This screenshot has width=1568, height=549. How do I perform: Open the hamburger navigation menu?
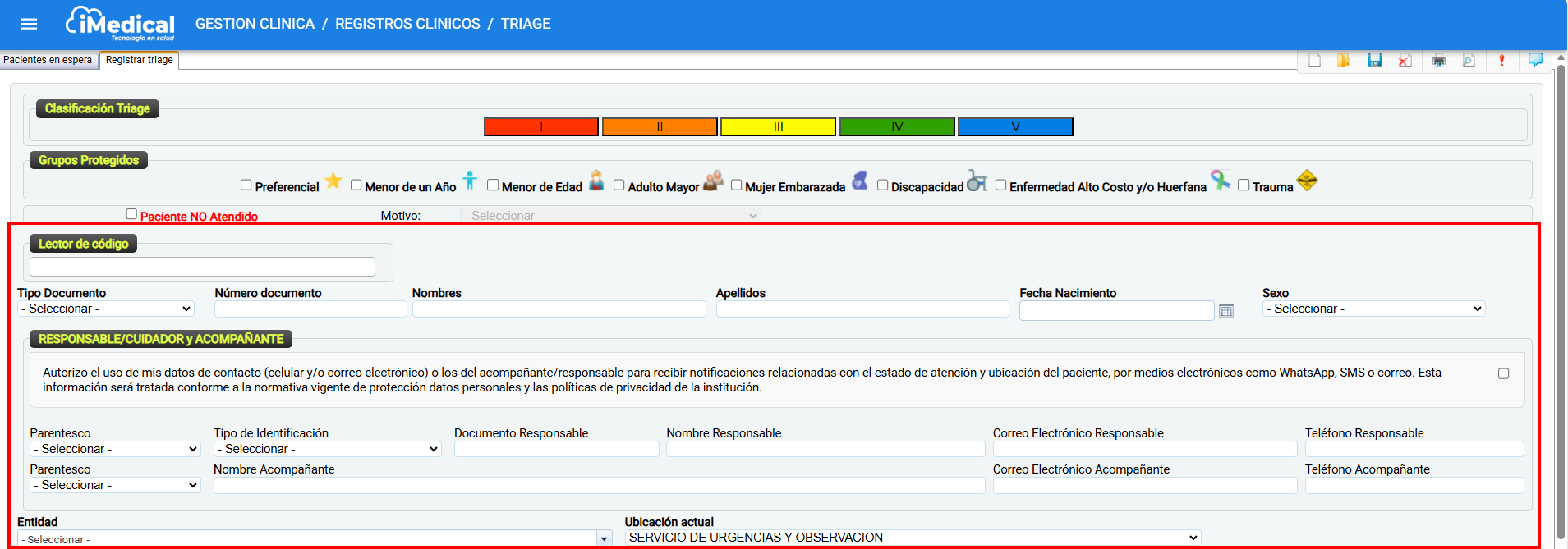coord(29,24)
